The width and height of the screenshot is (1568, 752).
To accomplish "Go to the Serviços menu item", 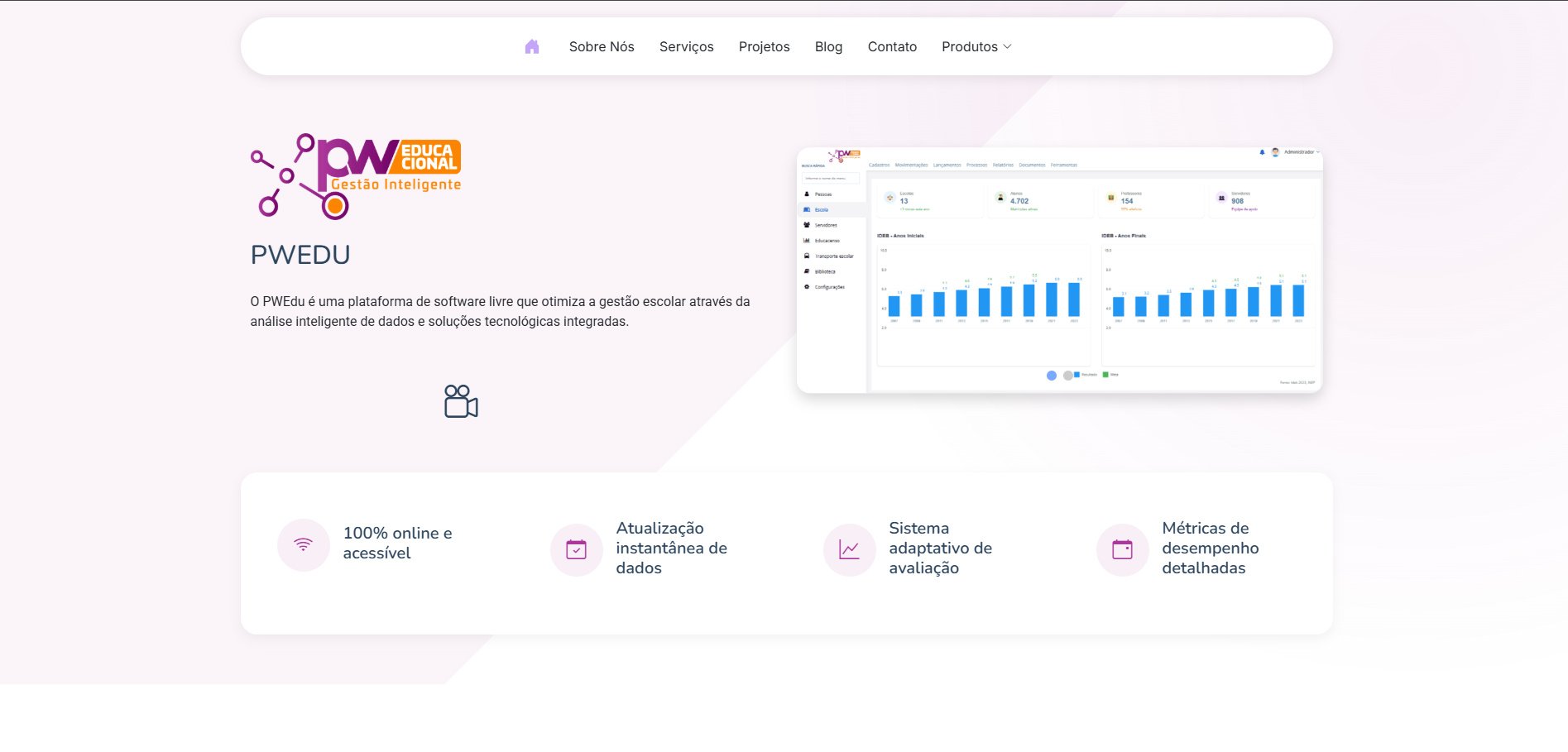I will [x=686, y=47].
